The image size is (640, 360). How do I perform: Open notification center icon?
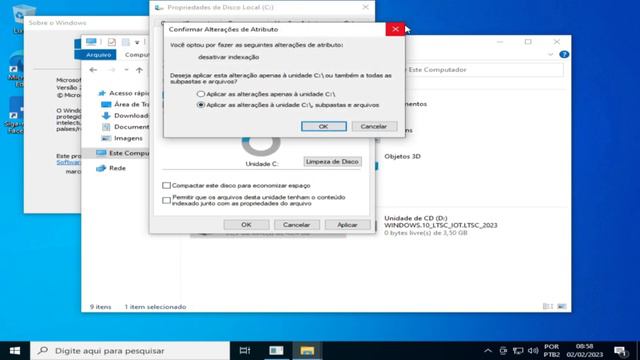click(x=621, y=351)
